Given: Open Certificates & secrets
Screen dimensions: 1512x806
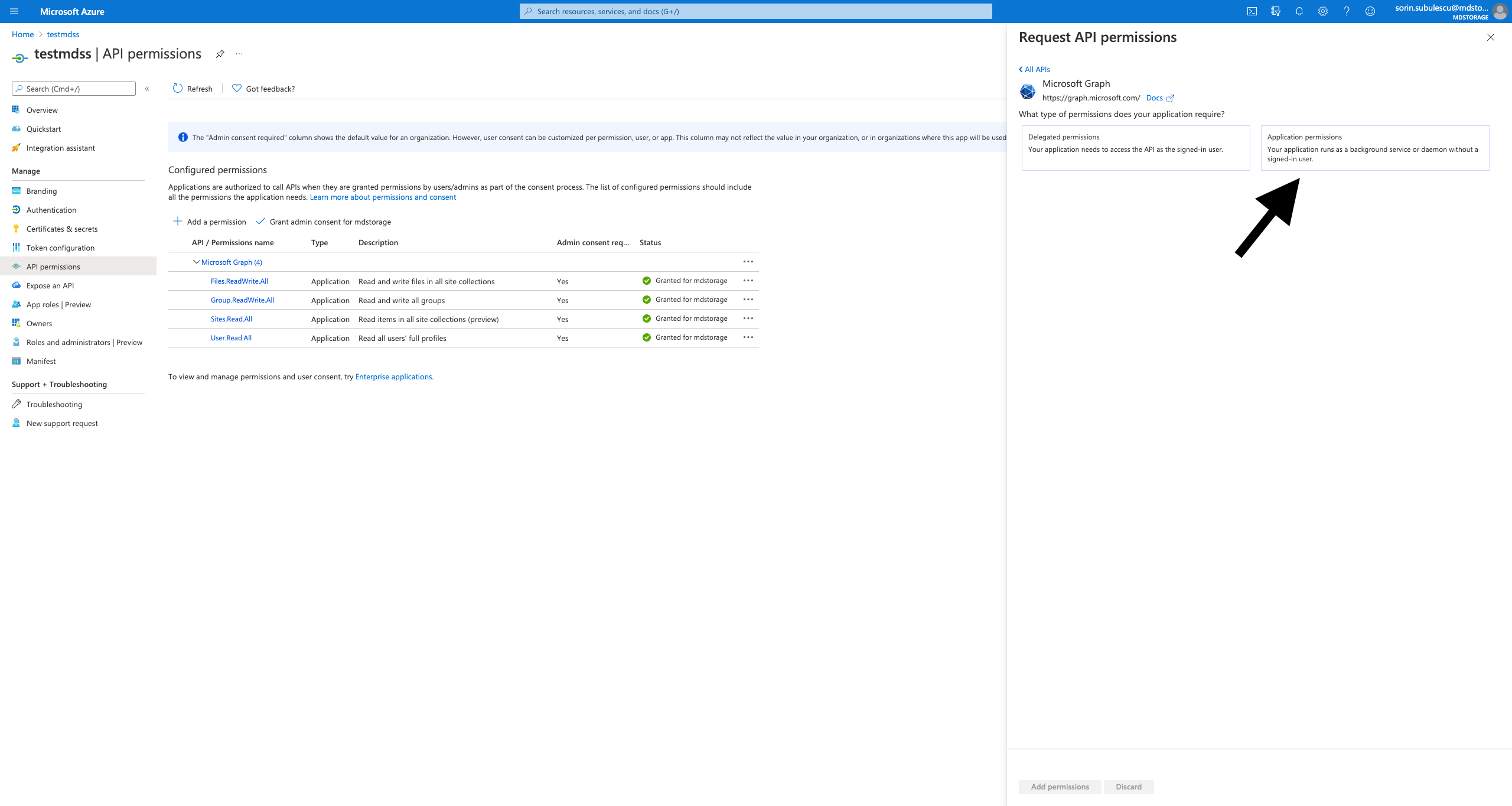Looking at the screenshot, I should coord(78,229).
